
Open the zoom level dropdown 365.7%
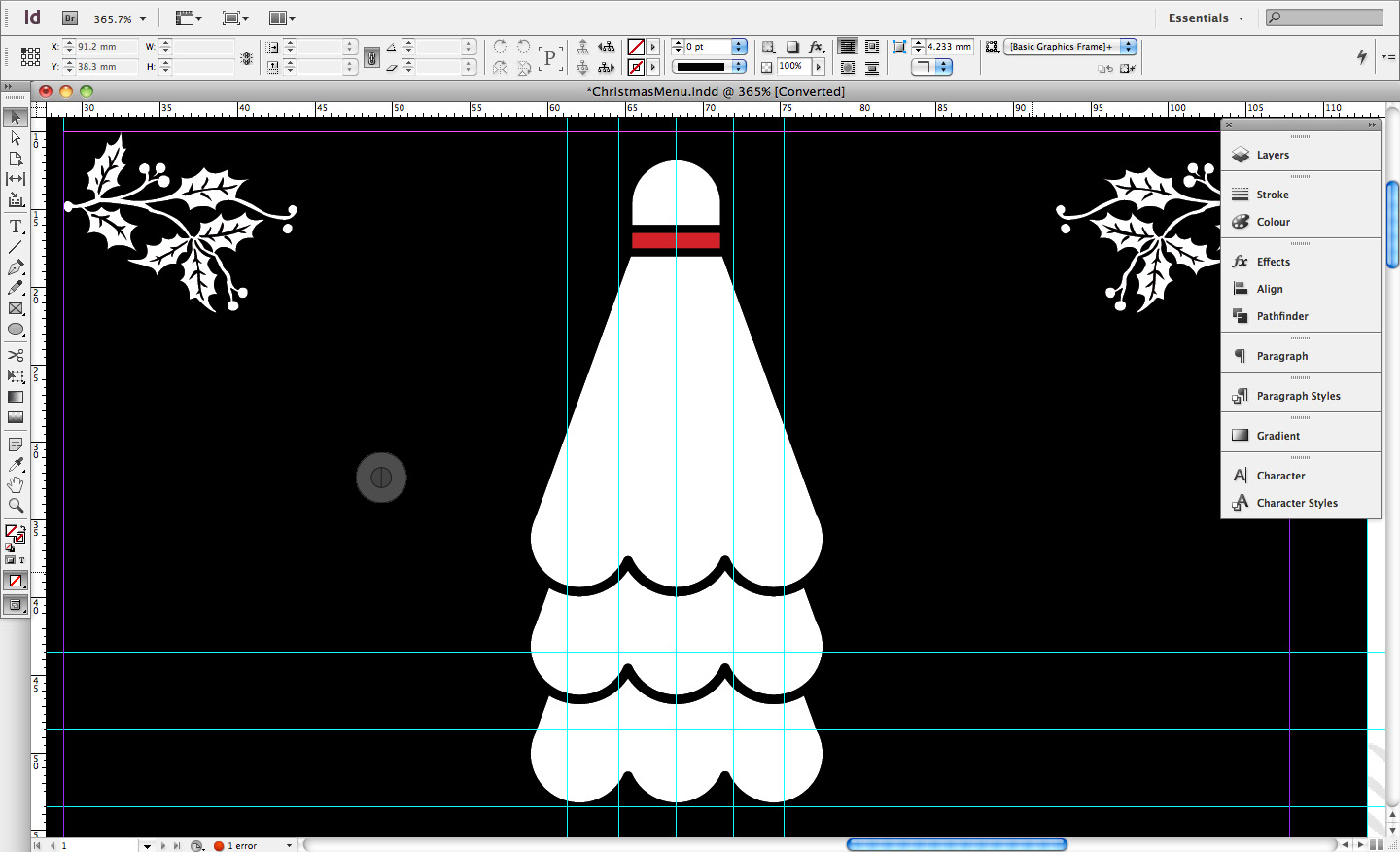pos(143,18)
